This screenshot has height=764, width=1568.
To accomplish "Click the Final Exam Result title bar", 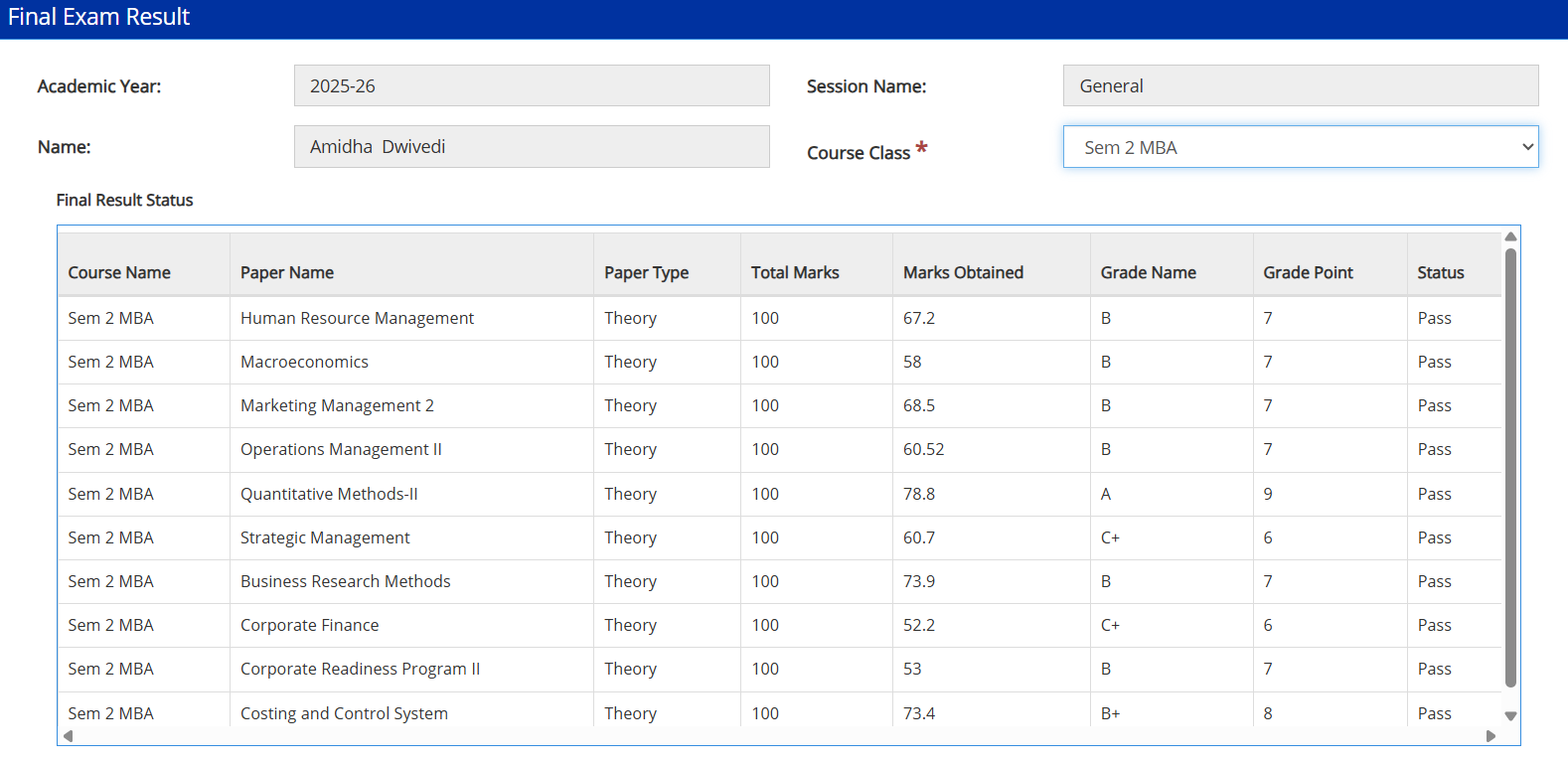I will [783, 18].
